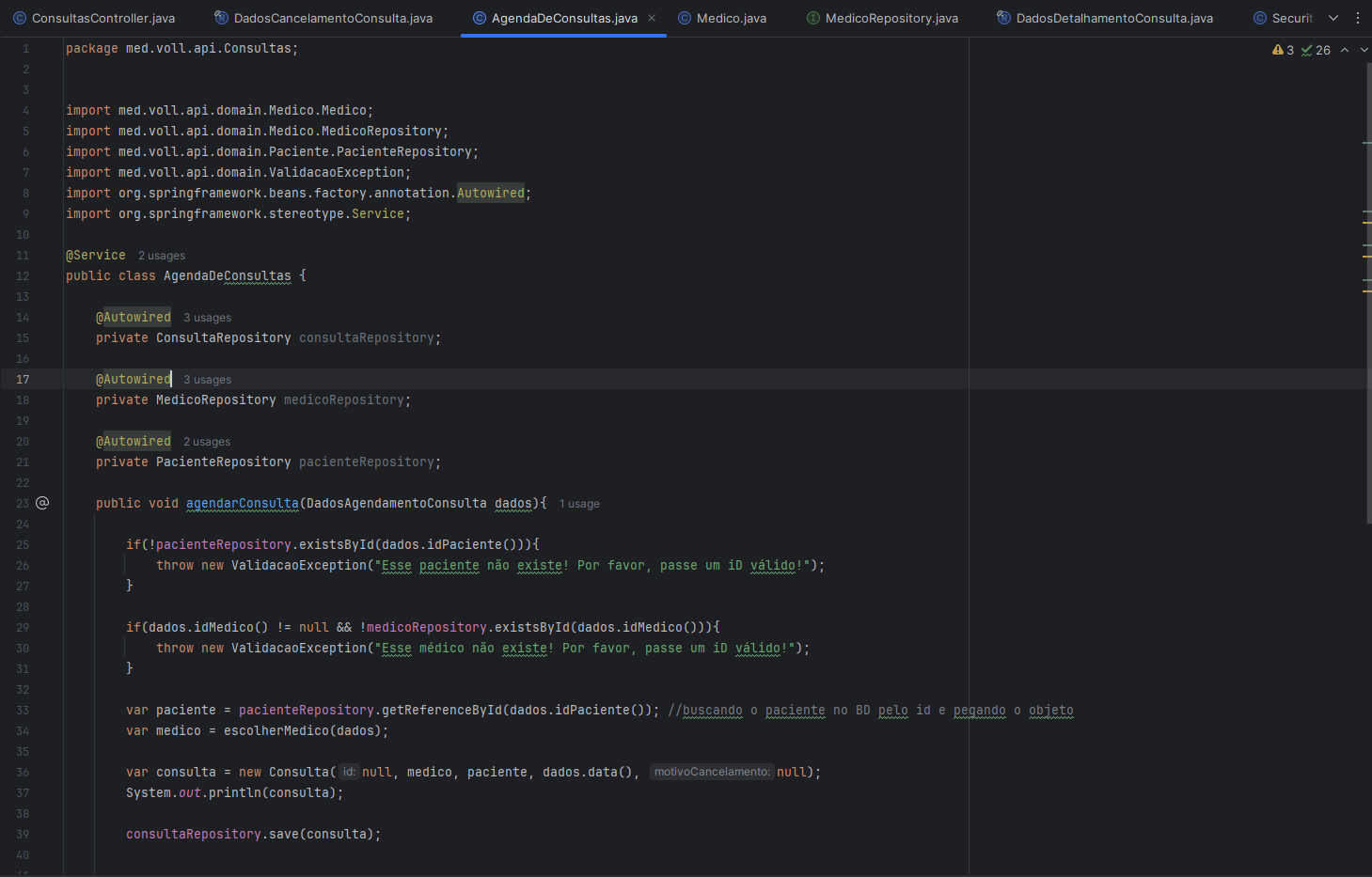Click PacienteRepository type on line 21
The width and height of the screenshot is (1372, 877).
224,462
